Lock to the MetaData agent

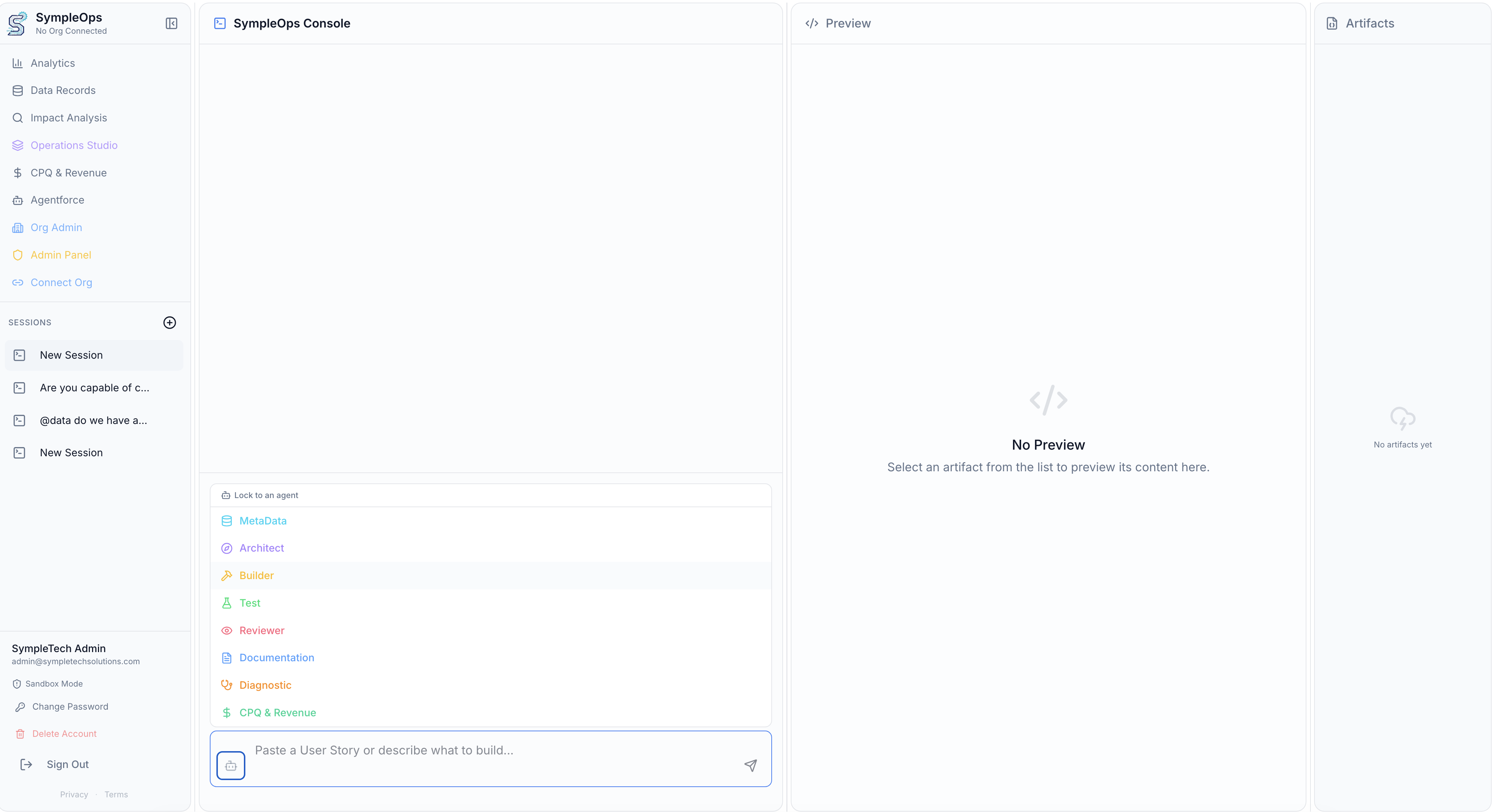491,521
